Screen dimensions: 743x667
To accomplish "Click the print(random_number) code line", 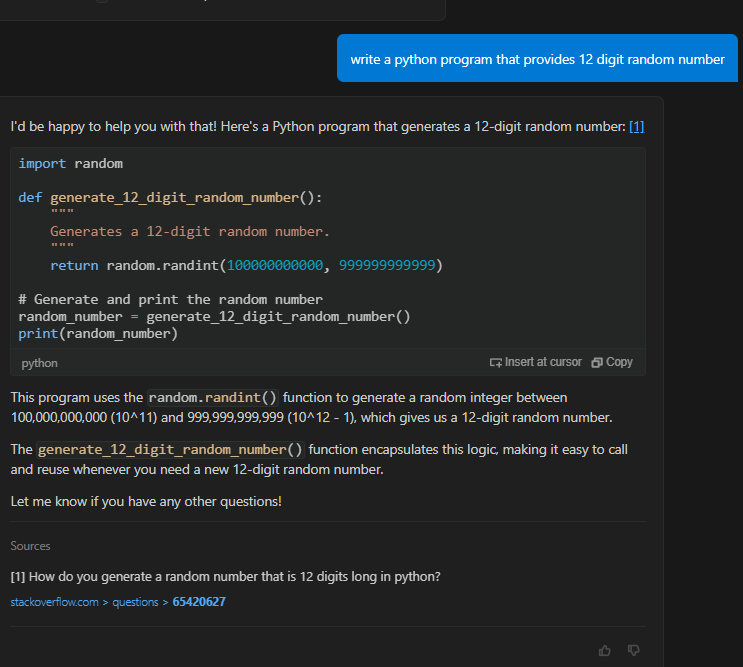I will point(98,334).
